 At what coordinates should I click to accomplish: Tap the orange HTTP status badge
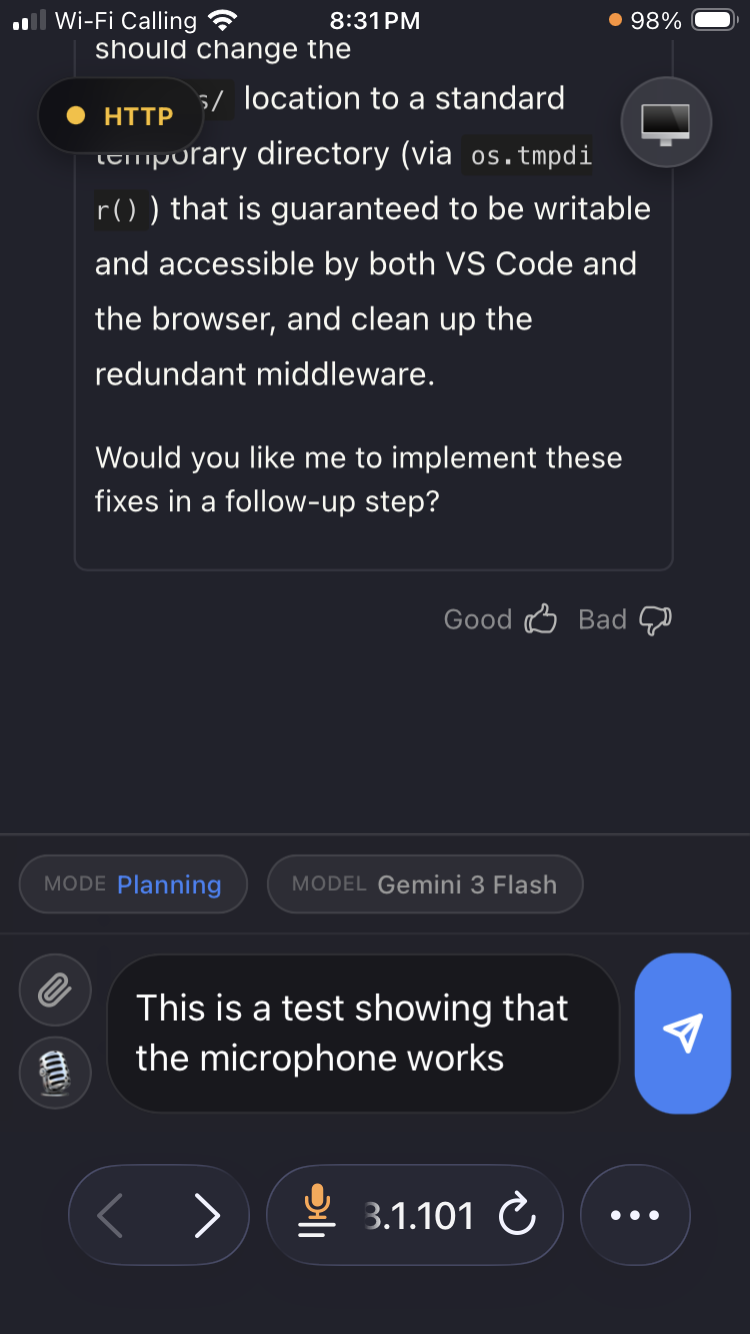click(120, 115)
